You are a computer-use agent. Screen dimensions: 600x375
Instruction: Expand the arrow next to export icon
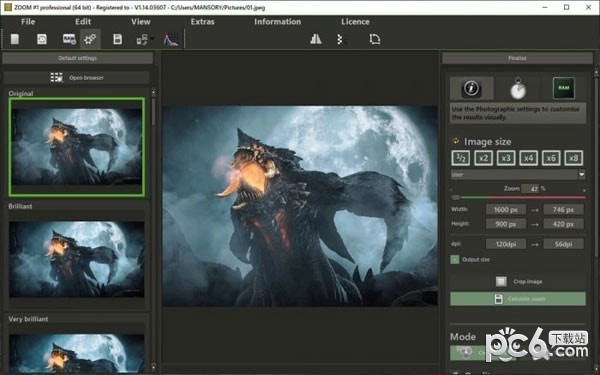coord(152,38)
